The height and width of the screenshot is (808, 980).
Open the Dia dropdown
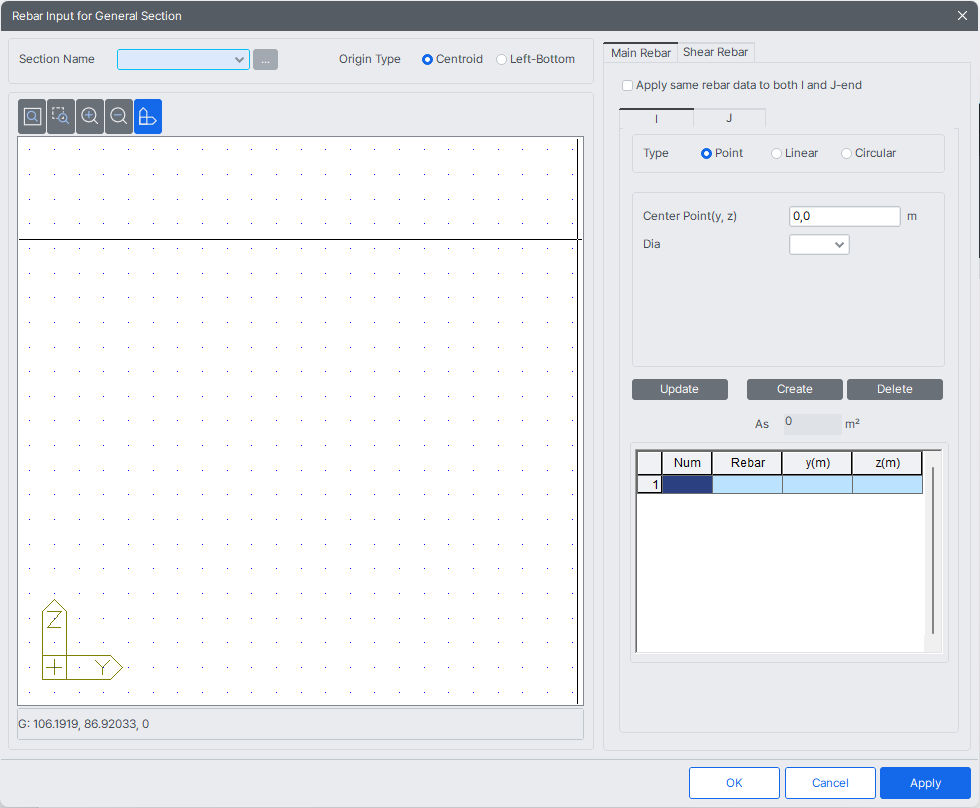tap(819, 244)
